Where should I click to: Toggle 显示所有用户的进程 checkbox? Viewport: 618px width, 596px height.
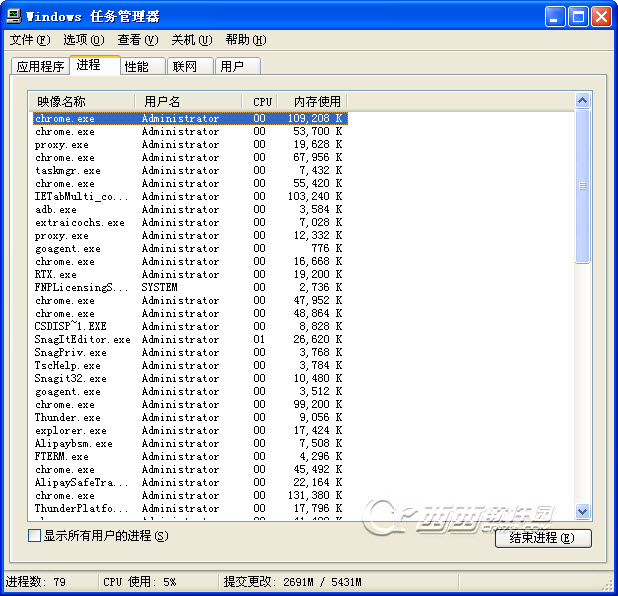coord(34,536)
